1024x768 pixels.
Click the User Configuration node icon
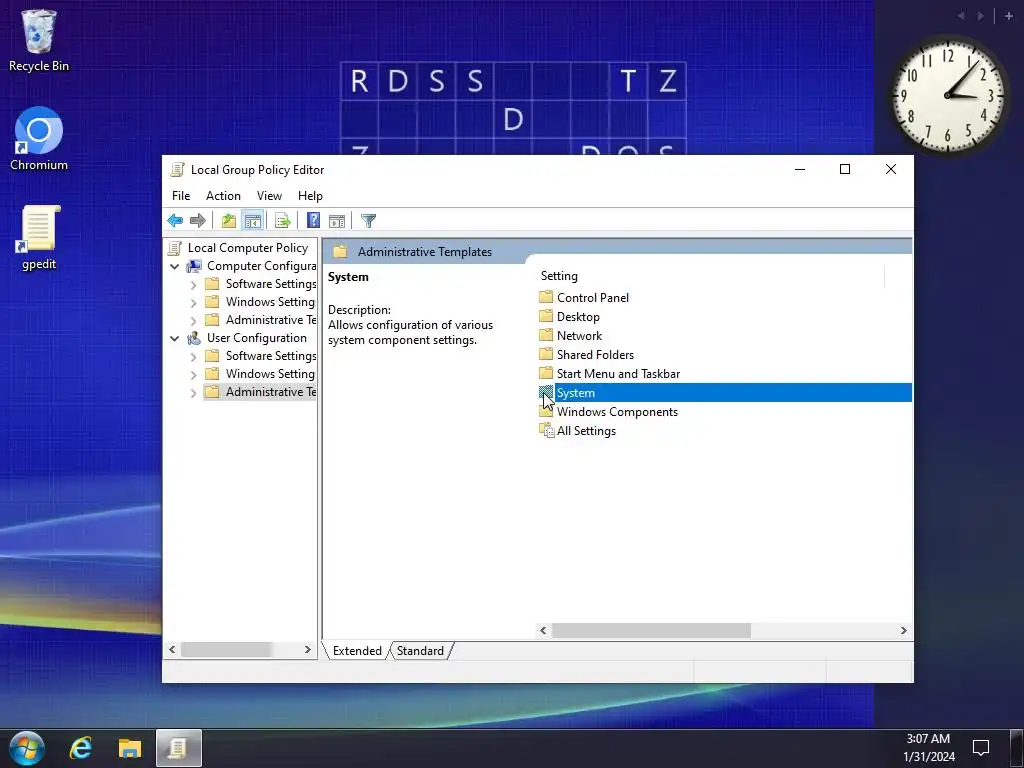(194, 338)
